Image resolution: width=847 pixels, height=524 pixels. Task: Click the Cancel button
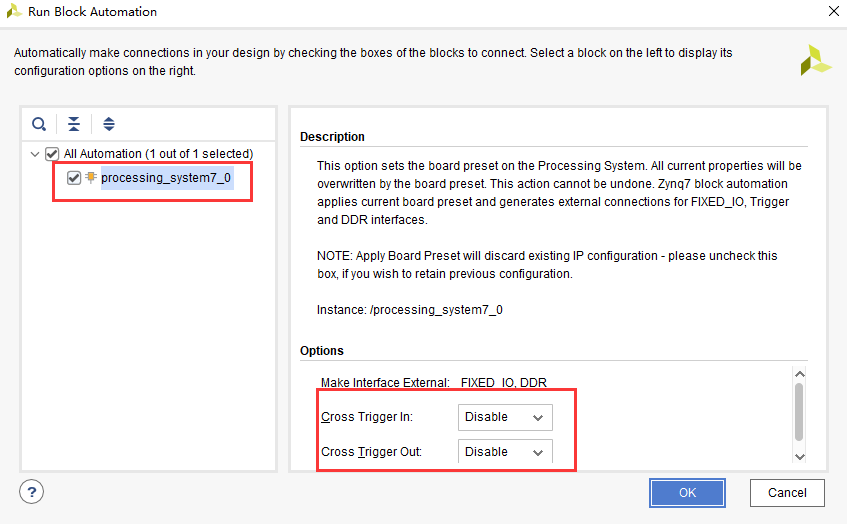click(x=787, y=493)
